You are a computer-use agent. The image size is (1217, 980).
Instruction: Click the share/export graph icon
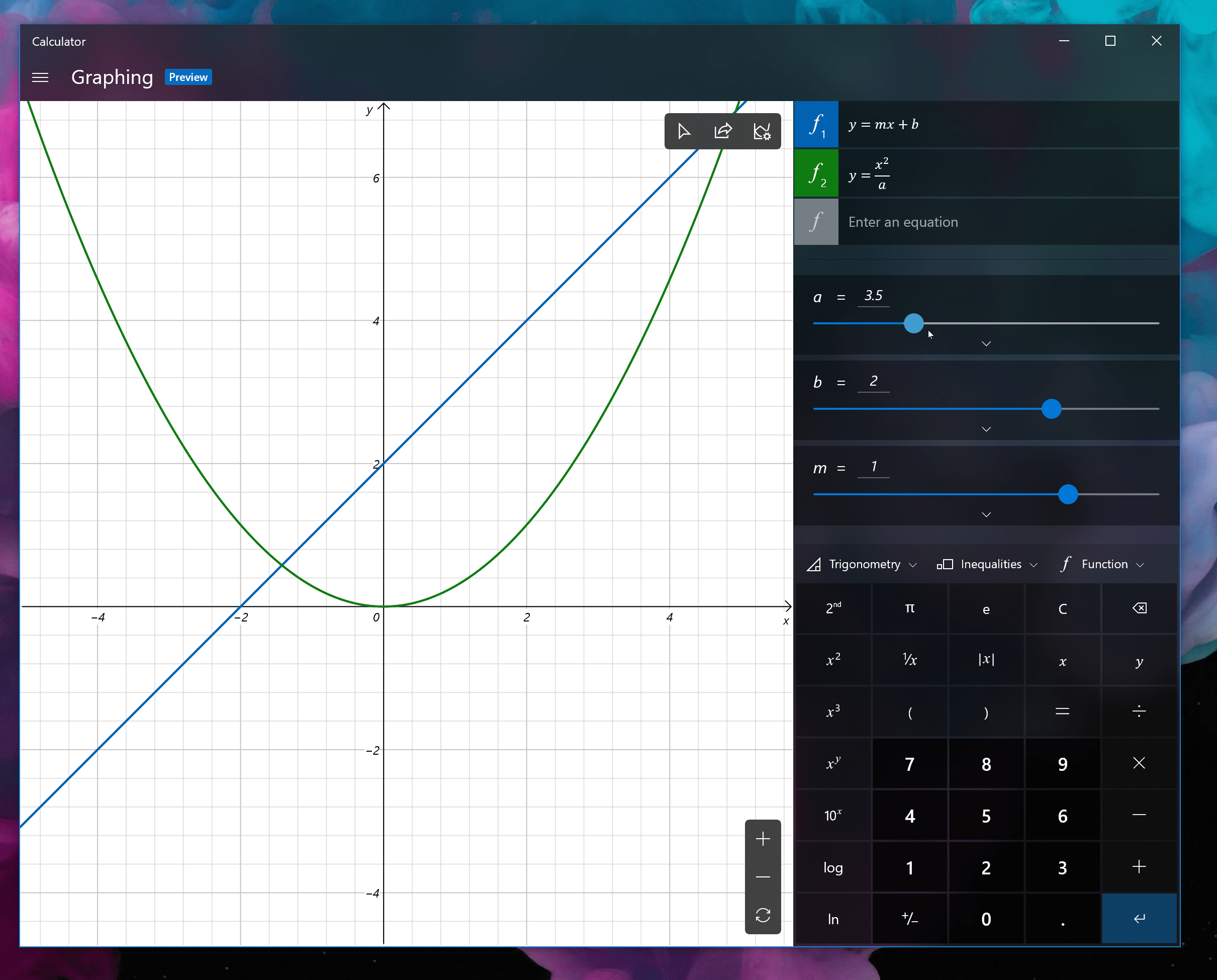pos(723,131)
